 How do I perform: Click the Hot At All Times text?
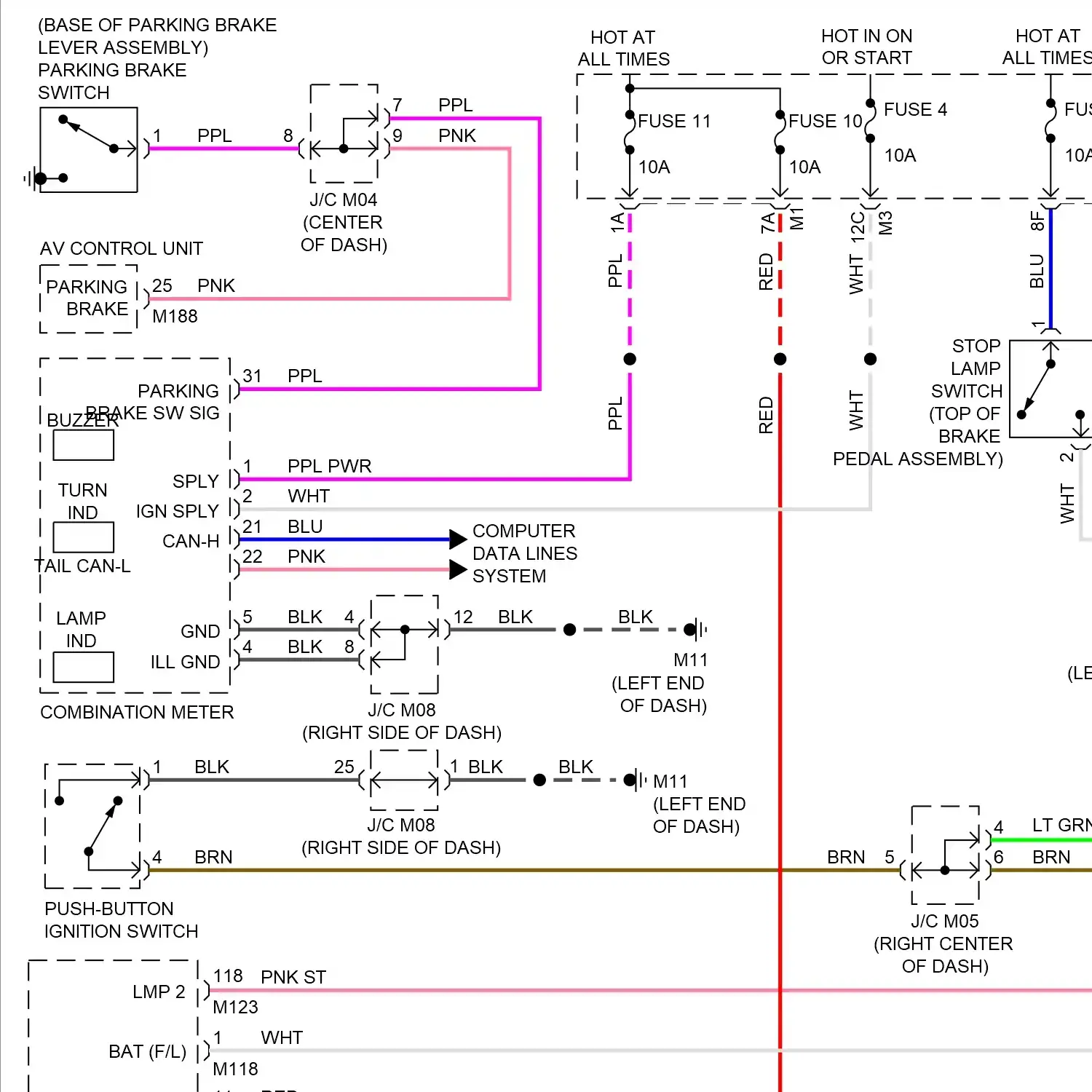pyautogui.click(x=622, y=48)
